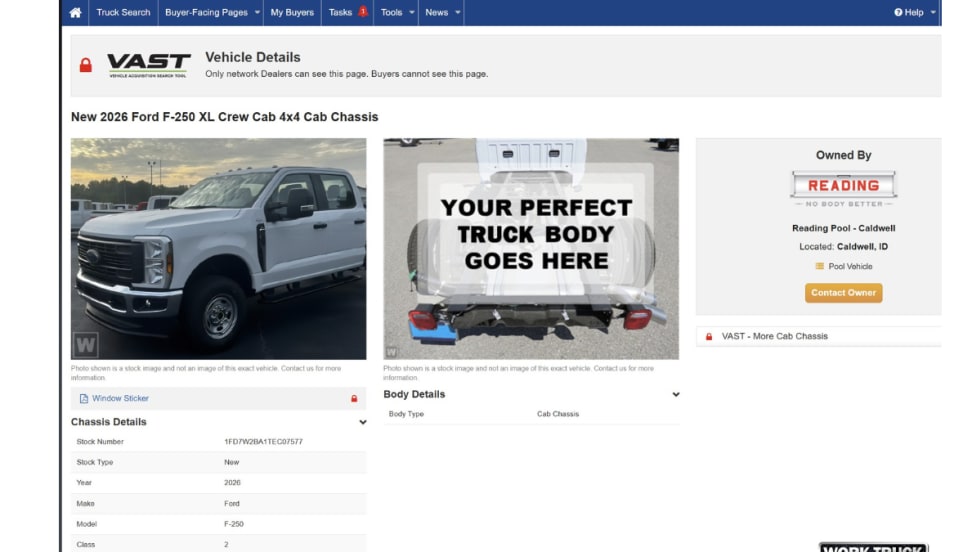The image size is (980, 552).
Task: Select stock number 1FD7W2BA1TEC07577
Action: point(263,442)
